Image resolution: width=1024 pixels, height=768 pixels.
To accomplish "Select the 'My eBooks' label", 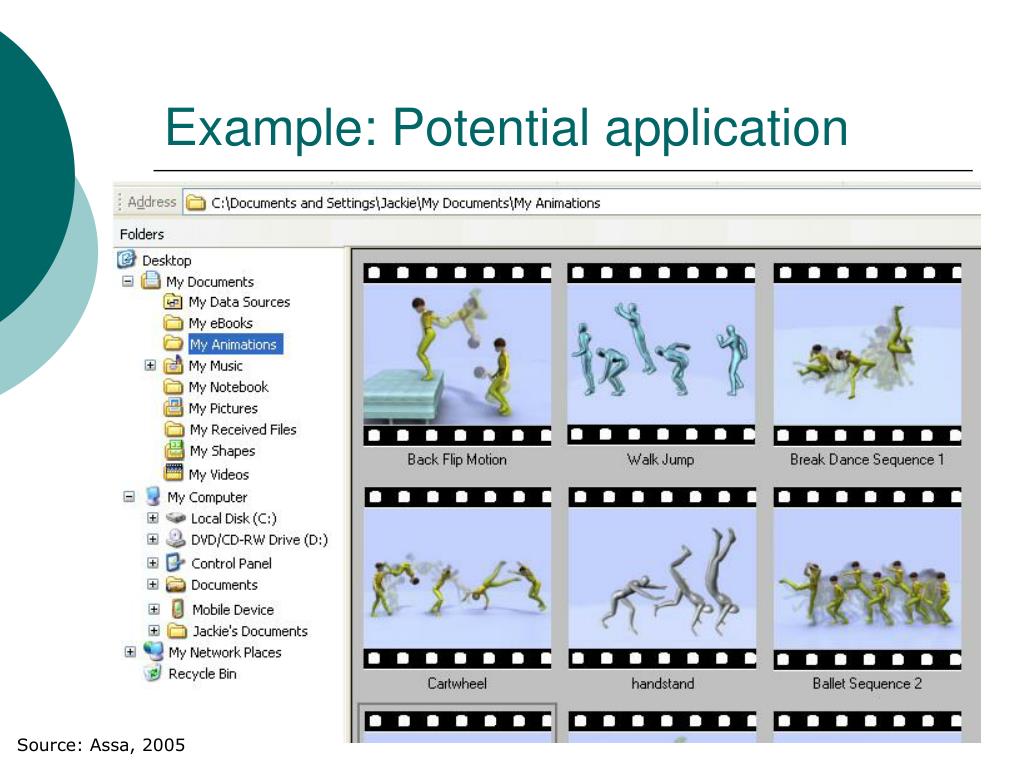I will (x=220, y=323).
